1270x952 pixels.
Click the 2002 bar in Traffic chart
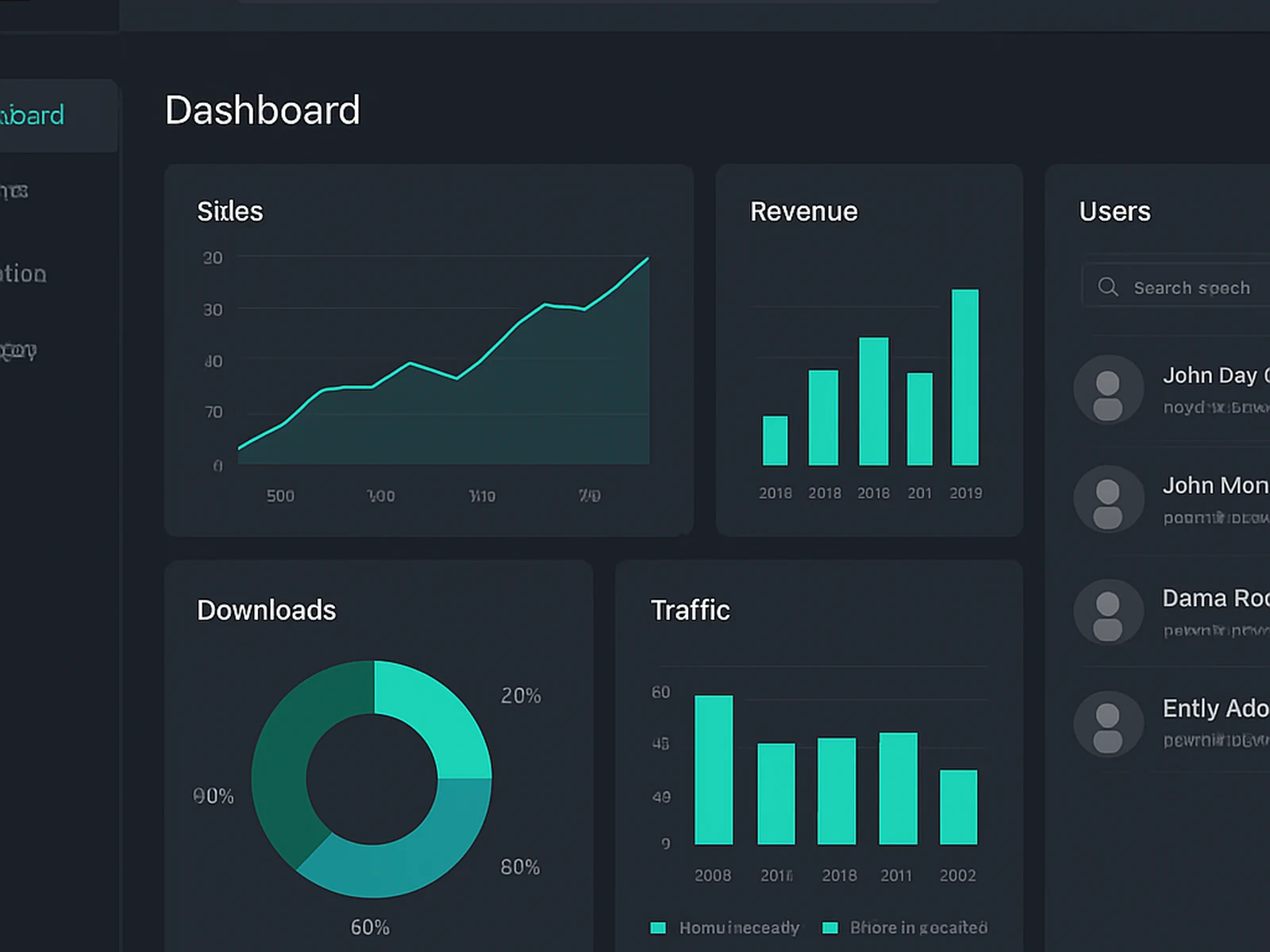point(958,807)
